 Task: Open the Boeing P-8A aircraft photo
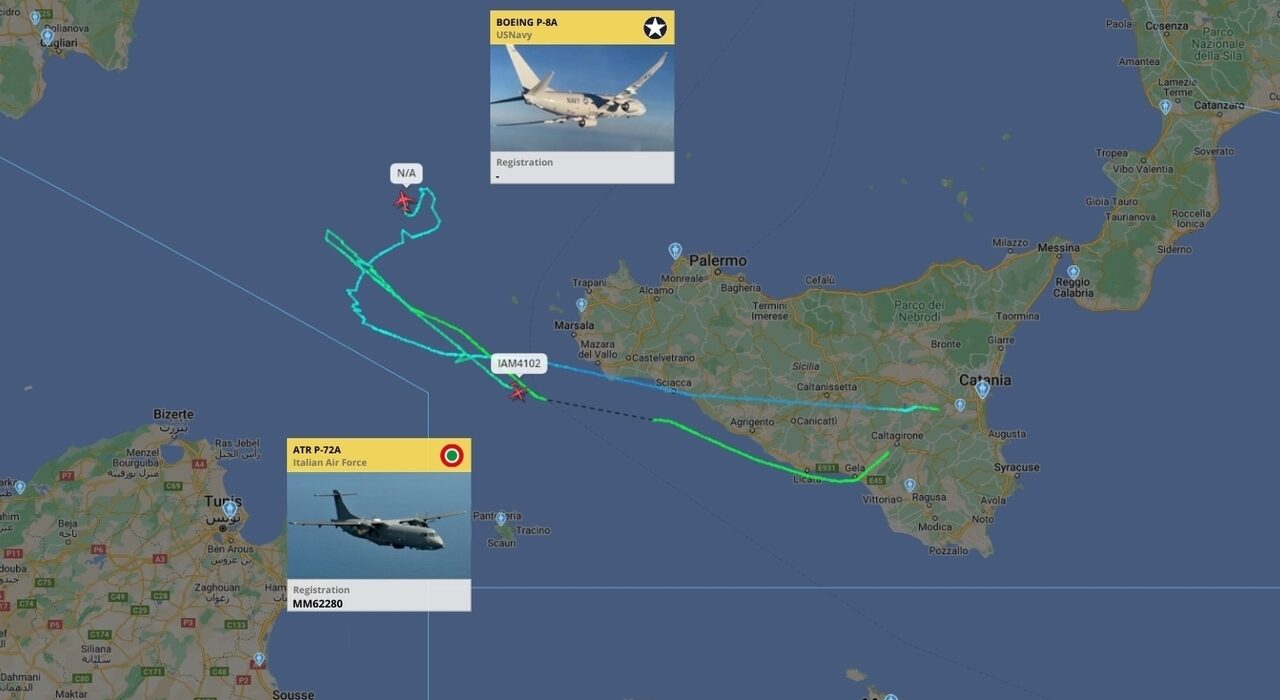tap(582, 98)
